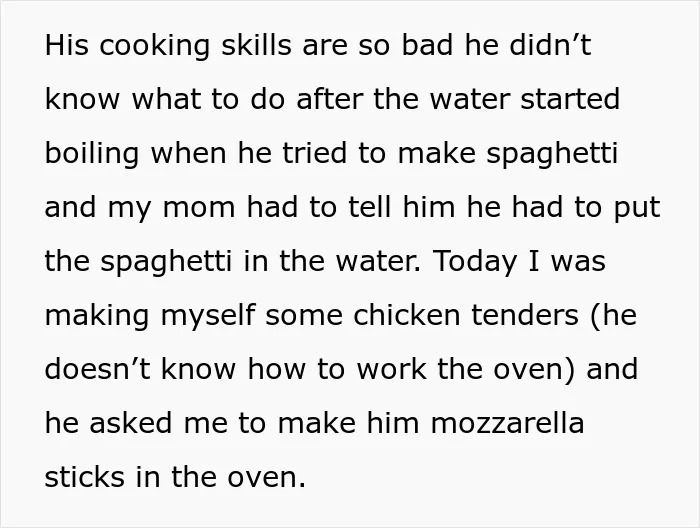This screenshot has height=528, width=700.
Task: Click the word "started" ending the second line
Action: tap(570, 99)
